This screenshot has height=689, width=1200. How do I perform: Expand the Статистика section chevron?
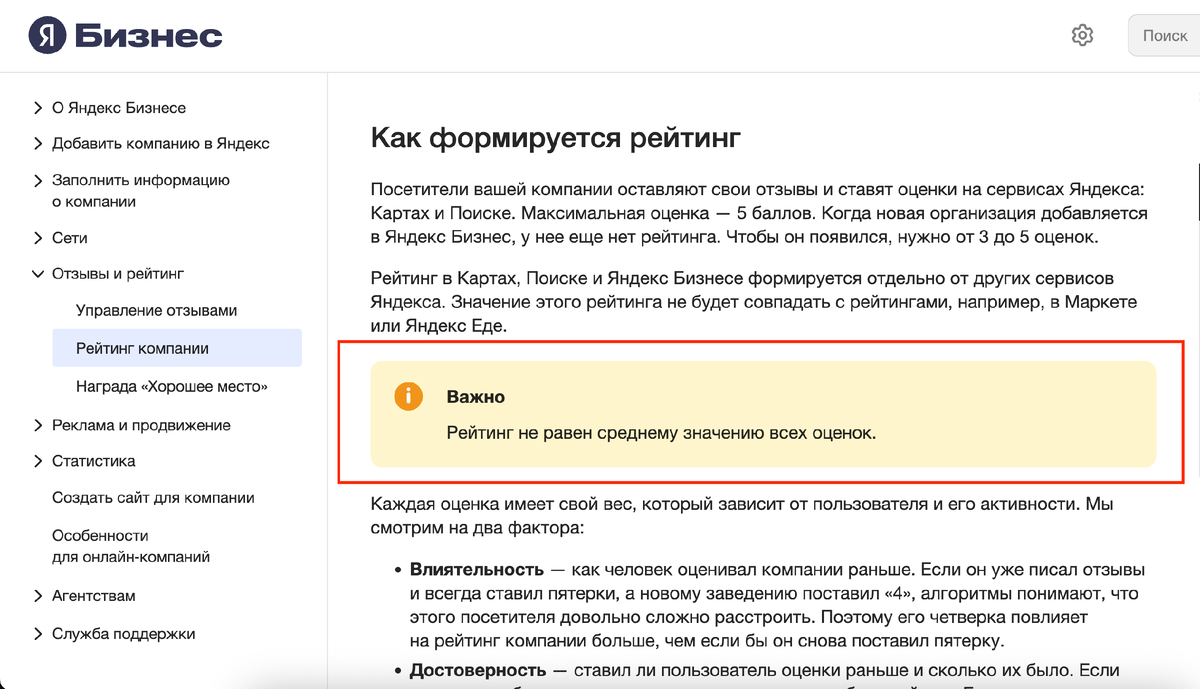pyautogui.click(x=38, y=461)
